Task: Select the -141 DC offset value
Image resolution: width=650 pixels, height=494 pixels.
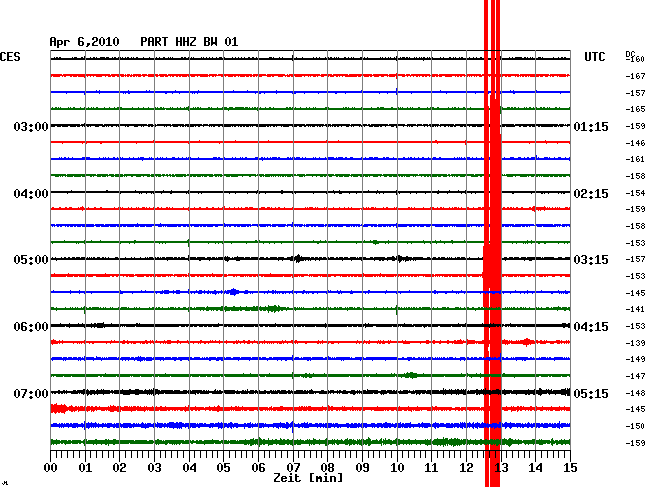Action: 635,310
